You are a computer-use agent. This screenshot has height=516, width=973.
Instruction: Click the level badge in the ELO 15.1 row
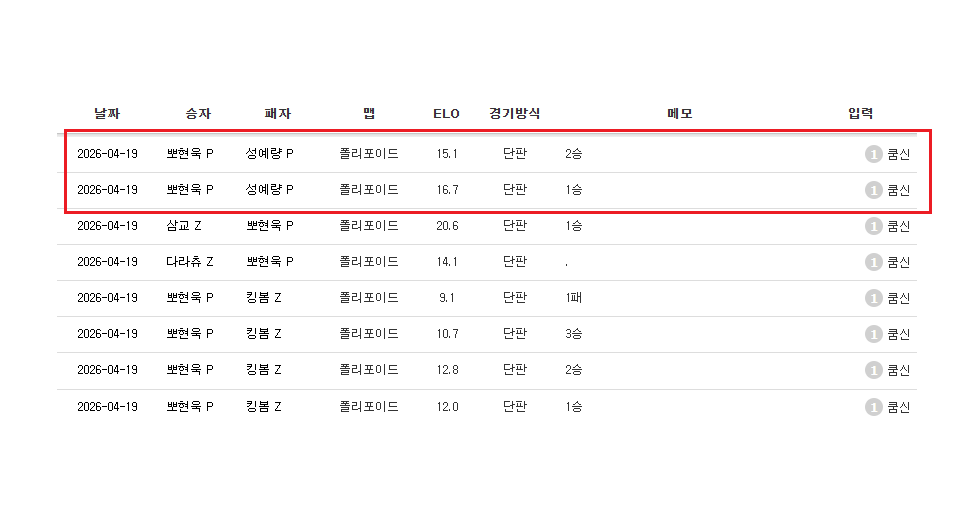tap(874, 154)
